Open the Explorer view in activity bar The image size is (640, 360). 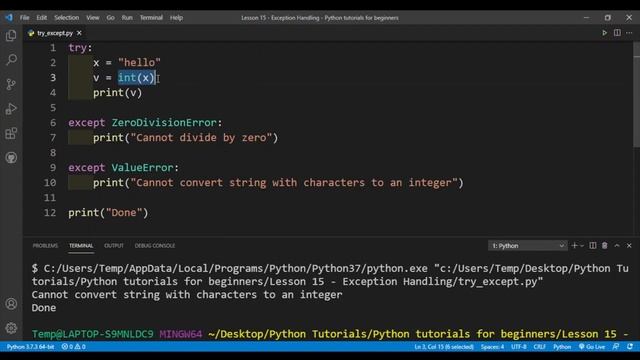point(11,36)
